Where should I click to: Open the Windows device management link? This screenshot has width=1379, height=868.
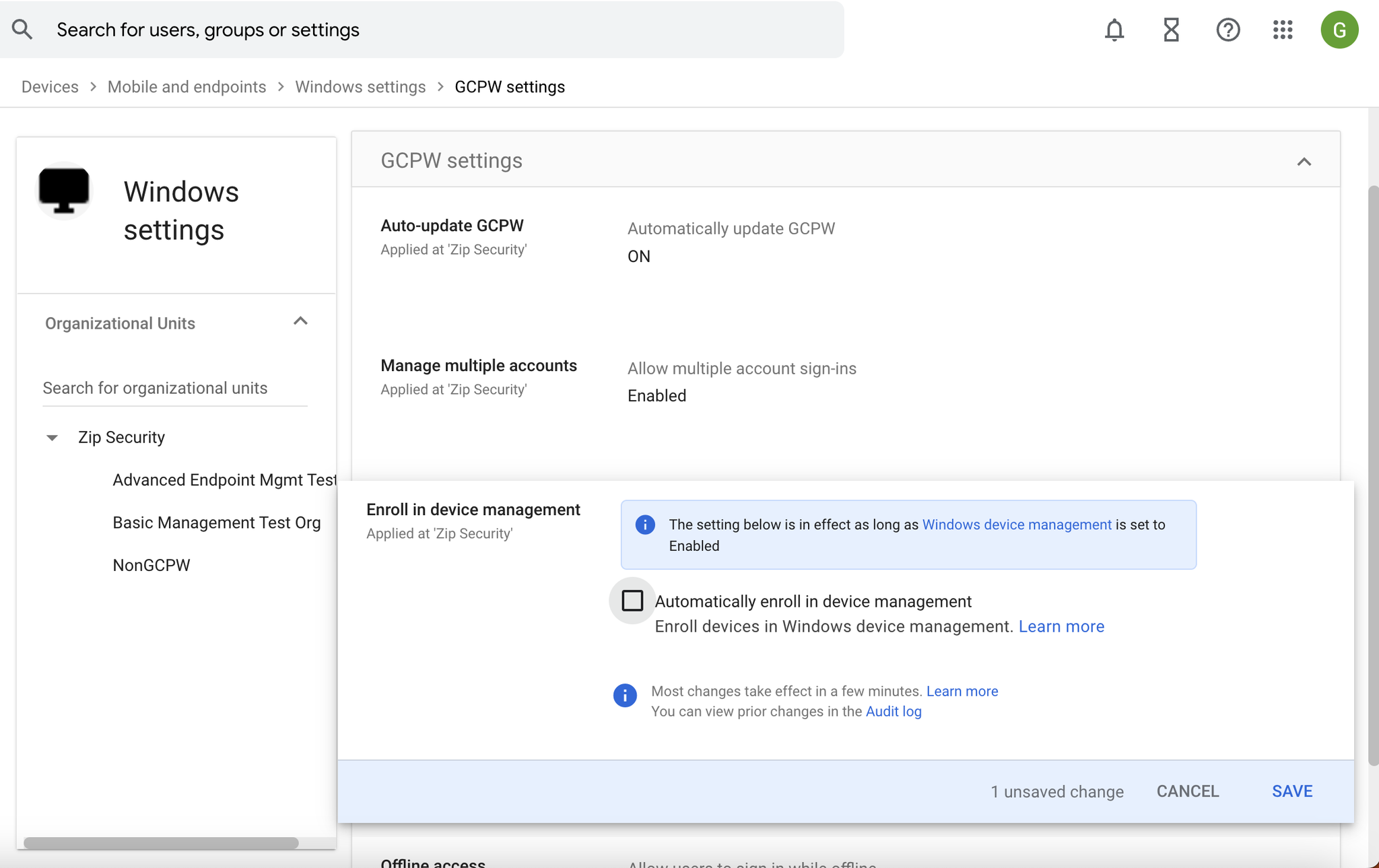pyautogui.click(x=1016, y=525)
